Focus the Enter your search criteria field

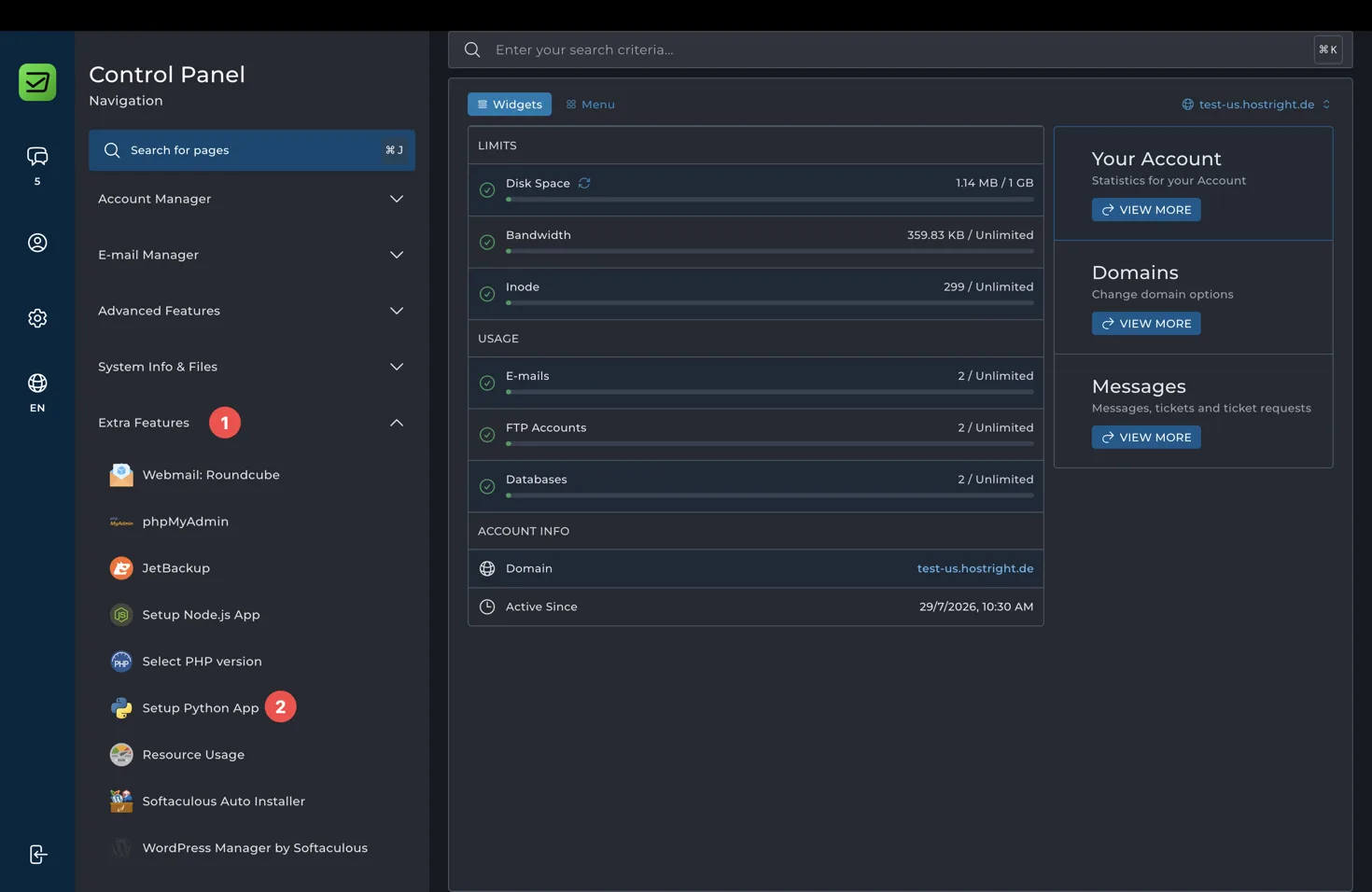coord(900,49)
